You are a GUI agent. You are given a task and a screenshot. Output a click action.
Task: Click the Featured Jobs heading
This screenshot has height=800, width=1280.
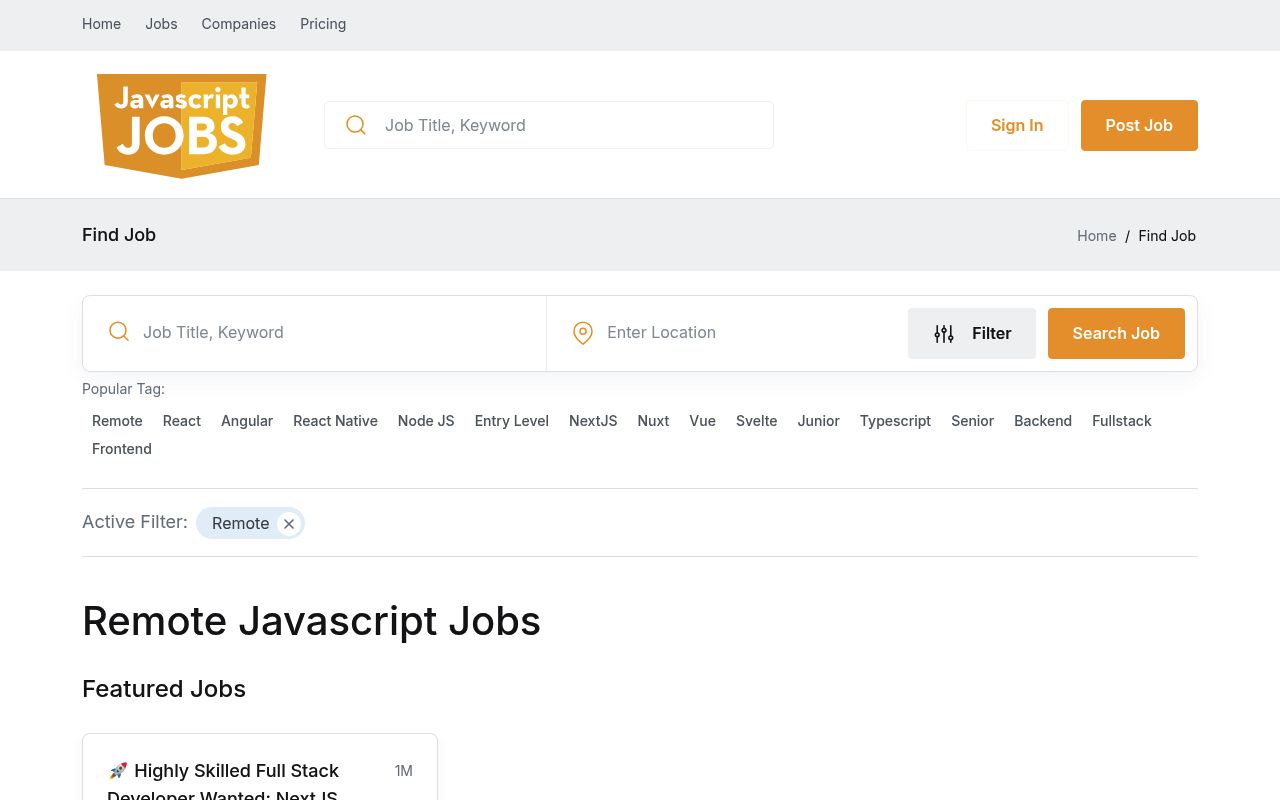[164, 689]
